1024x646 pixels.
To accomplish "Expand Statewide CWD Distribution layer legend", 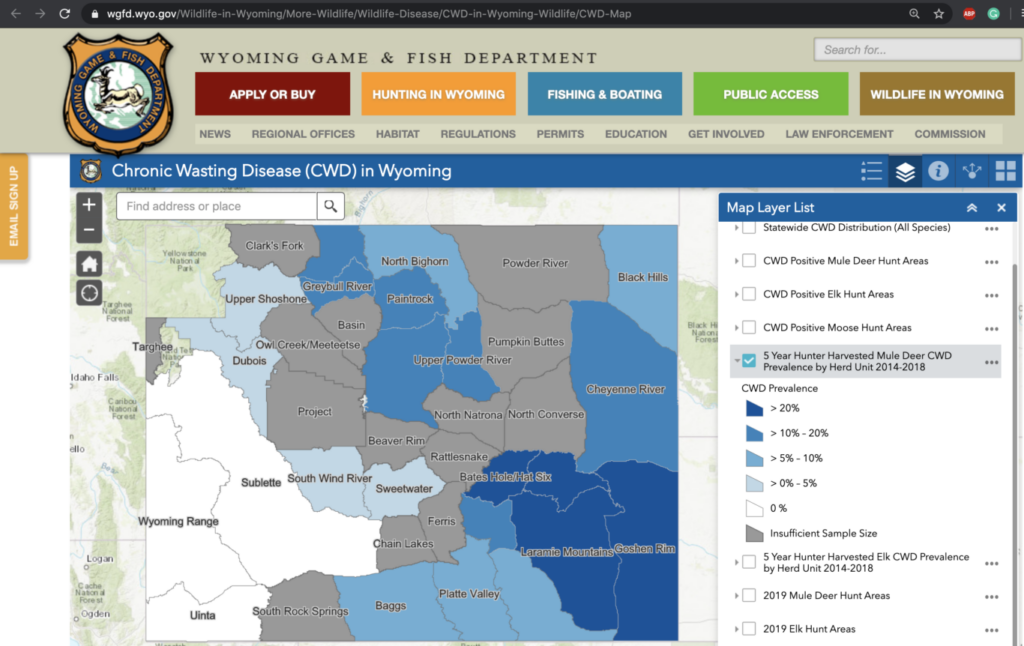I will 737,227.
